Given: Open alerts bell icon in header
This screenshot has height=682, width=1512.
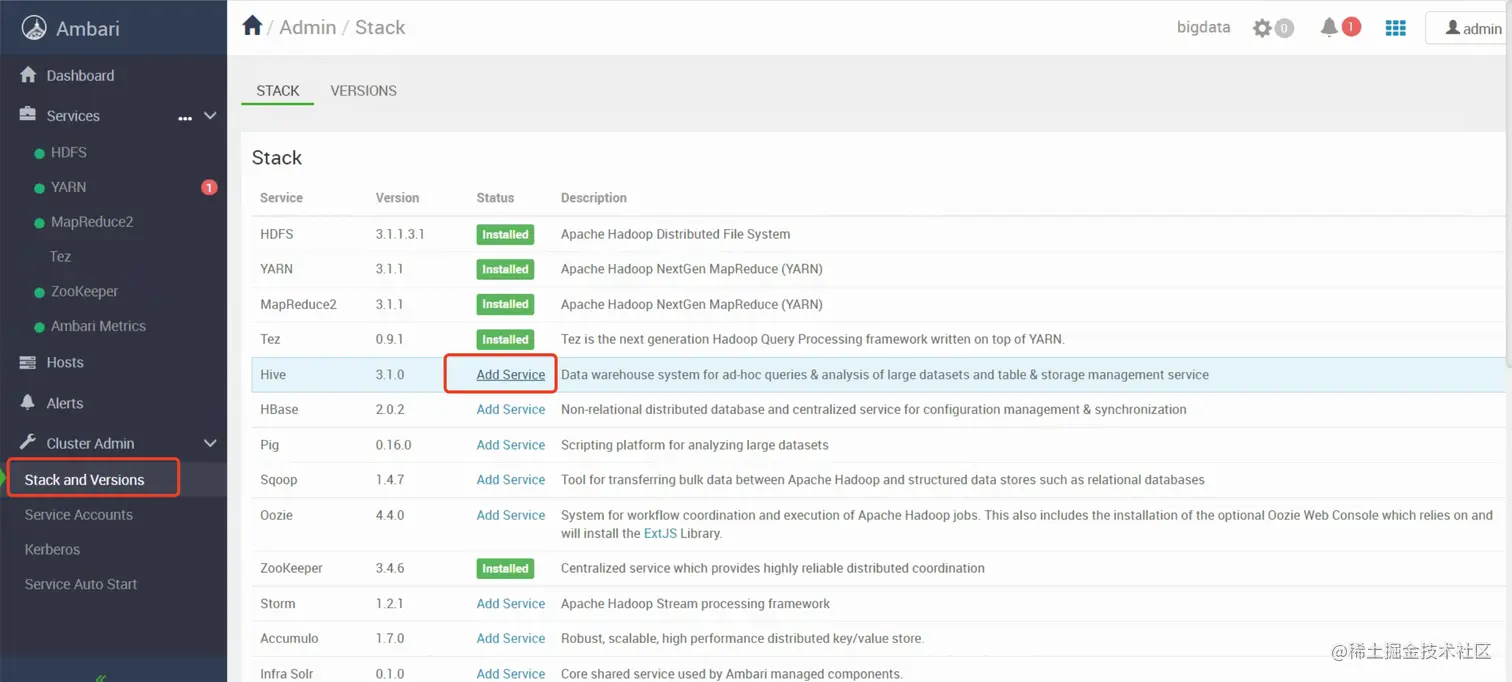Looking at the screenshot, I should tap(1329, 27).
